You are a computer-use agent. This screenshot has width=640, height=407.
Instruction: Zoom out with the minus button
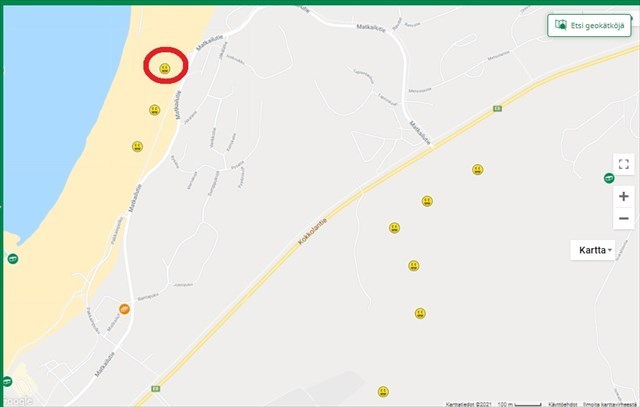[624, 218]
